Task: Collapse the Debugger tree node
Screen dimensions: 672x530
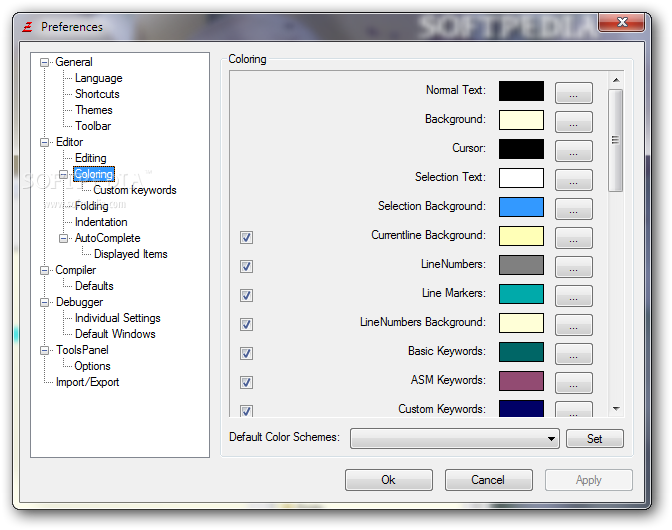Action: [x=44, y=302]
